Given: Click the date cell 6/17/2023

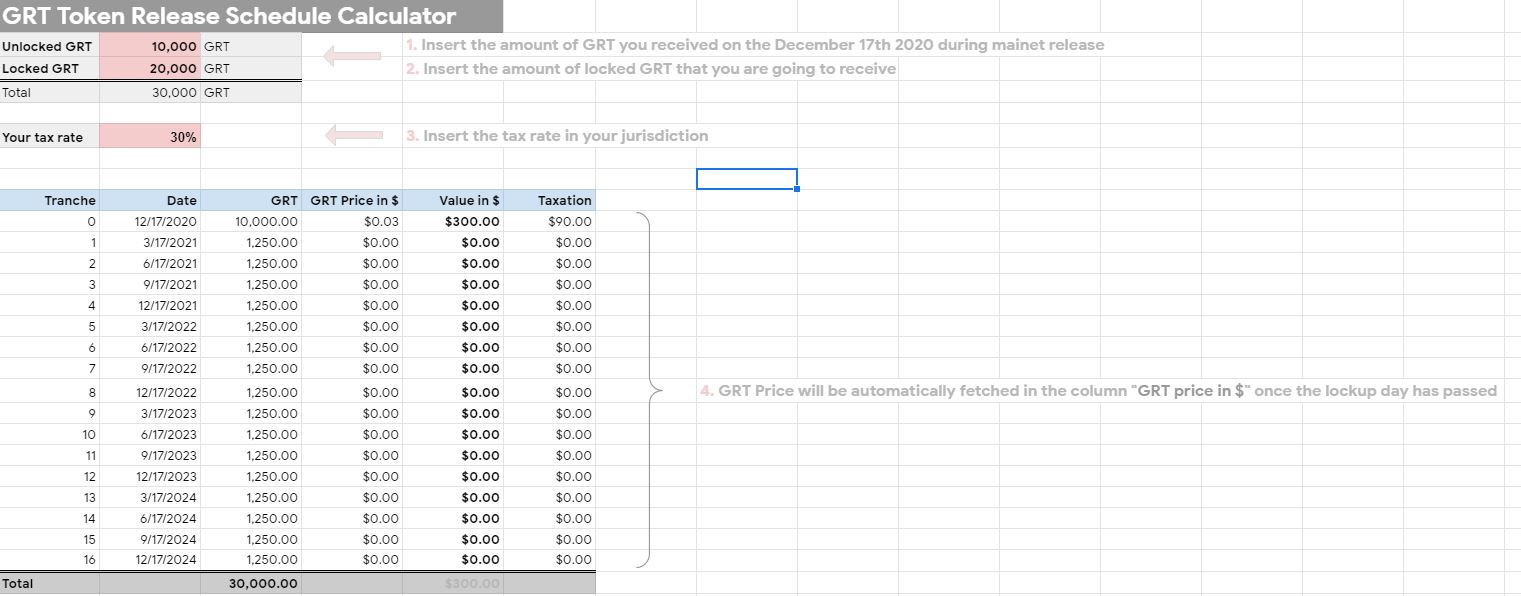Looking at the screenshot, I should pos(150,434).
